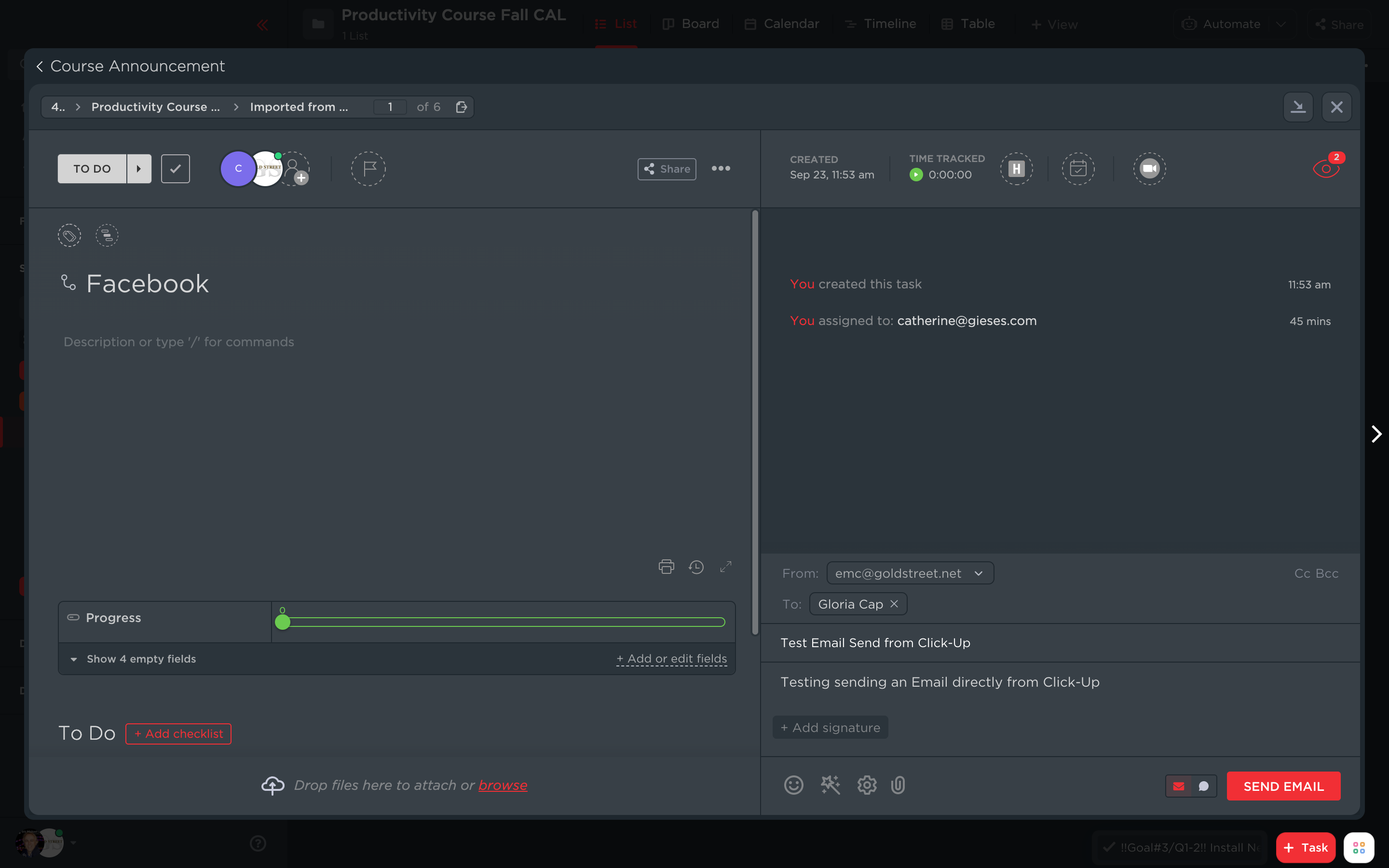1389x868 pixels.
Task: Start a Zoom meeting camera icon
Action: pos(1149,169)
